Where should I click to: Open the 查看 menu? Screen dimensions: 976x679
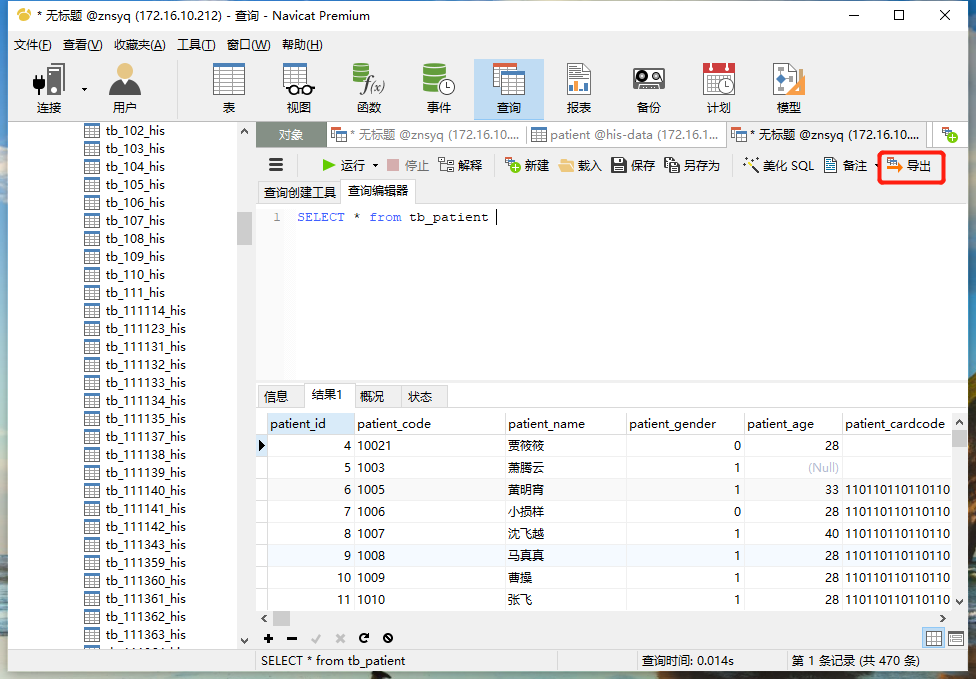(82, 45)
